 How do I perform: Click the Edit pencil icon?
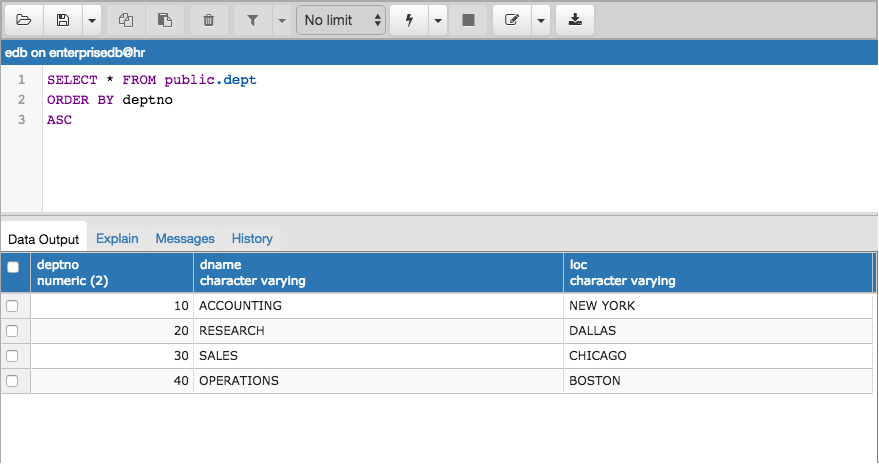[512, 20]
